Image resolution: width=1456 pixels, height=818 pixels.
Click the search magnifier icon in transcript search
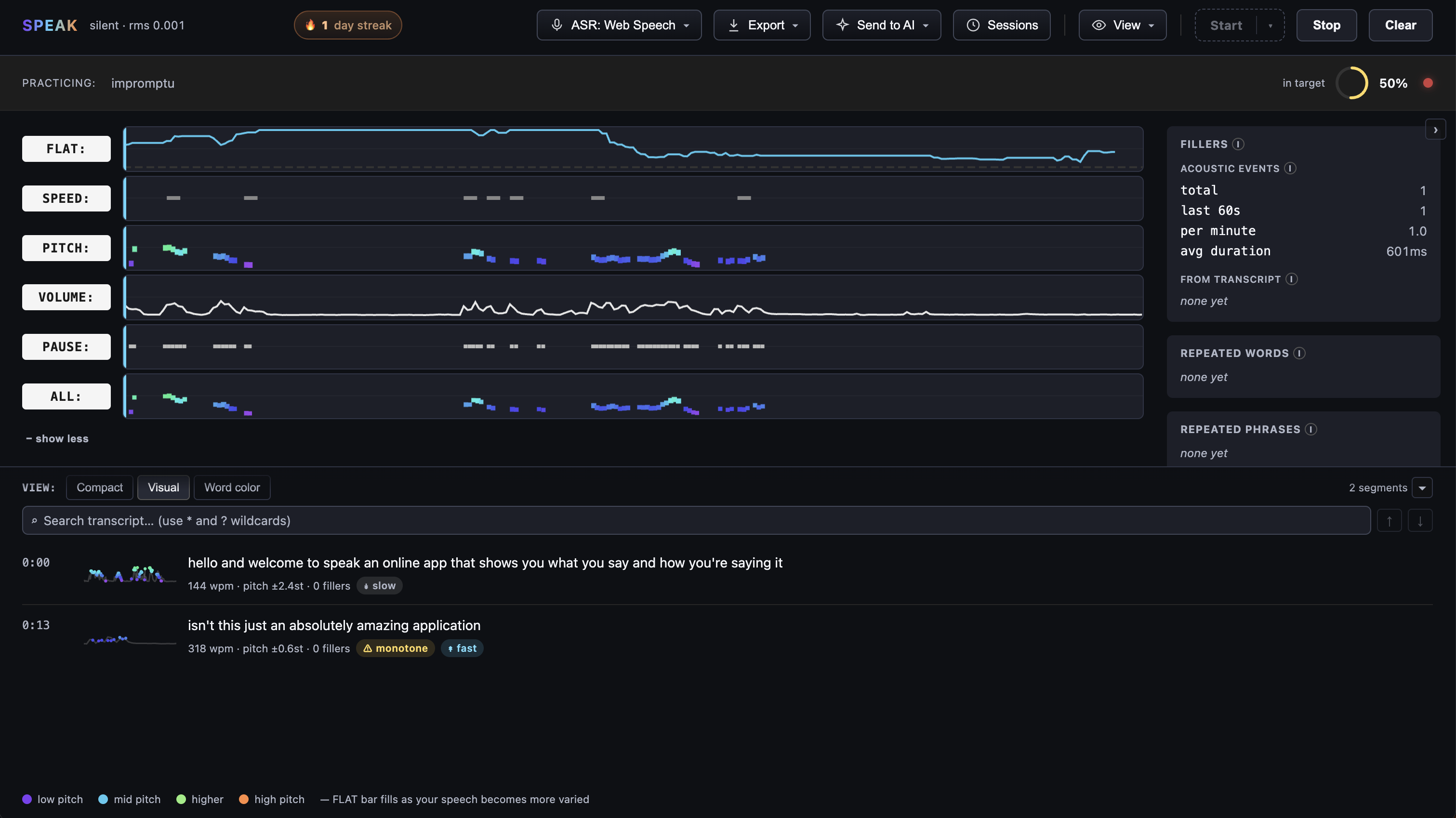[x=35, y=521]
